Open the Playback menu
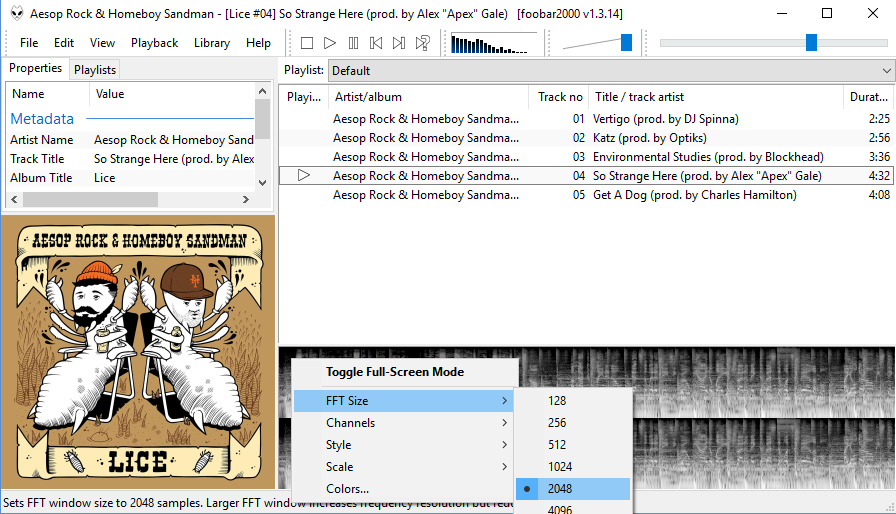Screen dimensions: 896x514 tap(154, 43)
